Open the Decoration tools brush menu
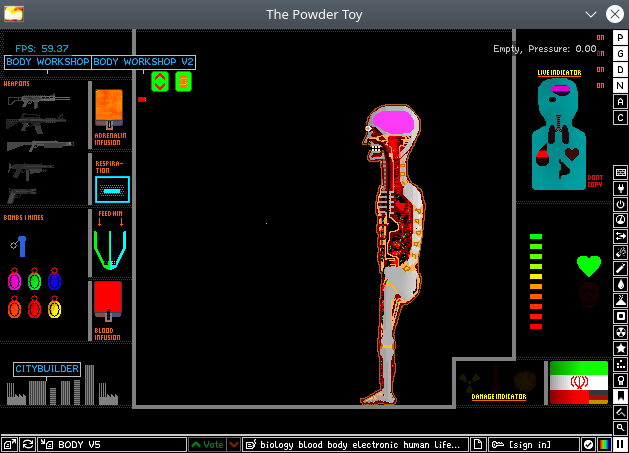Image resolution: width=629 pixels, height=453 pixels. click(x=621, y=412)
